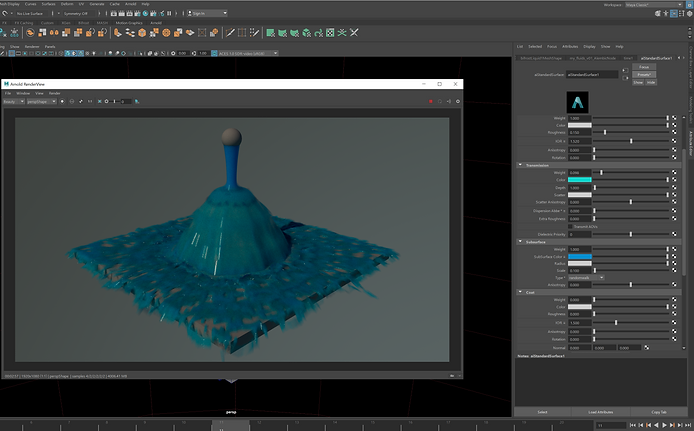
Task: Click the red stop render icon in RenderView
Action: click(431, 101)
